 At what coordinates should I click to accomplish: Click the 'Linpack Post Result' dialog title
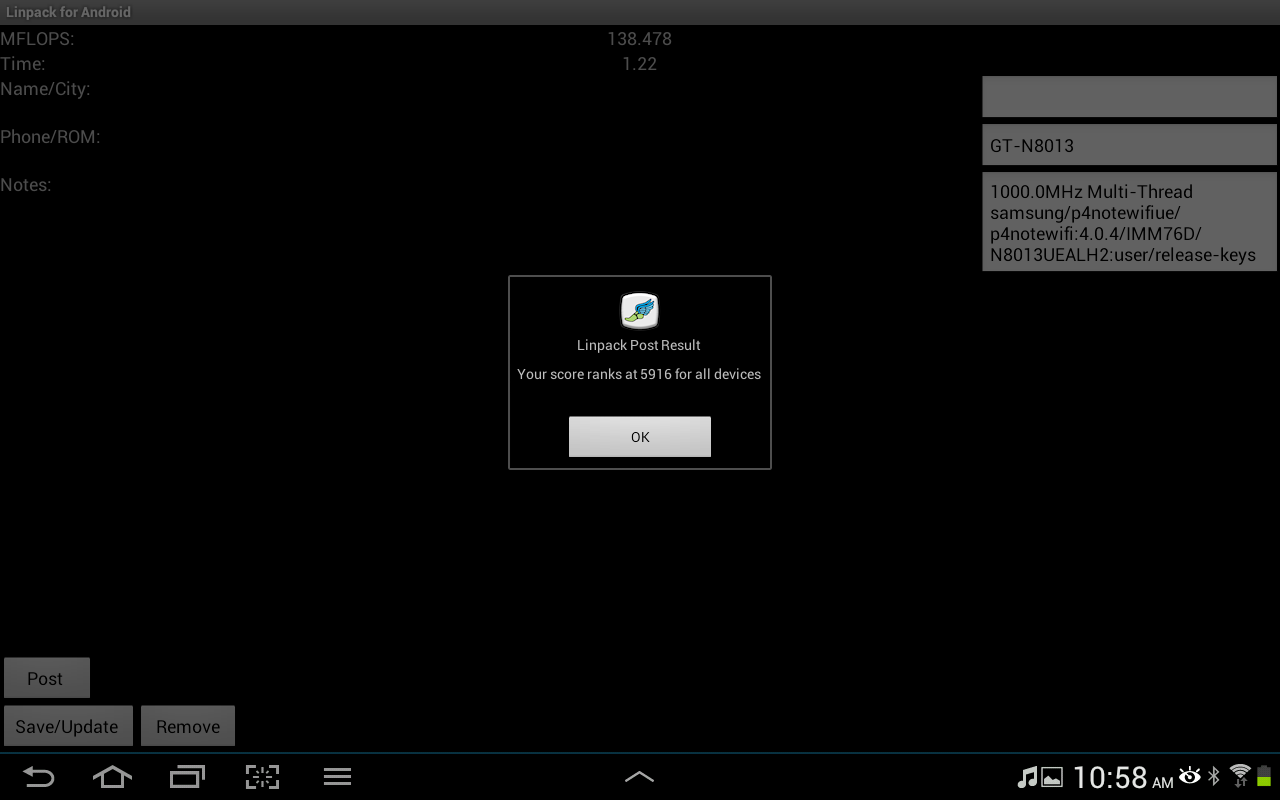pyautogui.click(x=639, y=345)
